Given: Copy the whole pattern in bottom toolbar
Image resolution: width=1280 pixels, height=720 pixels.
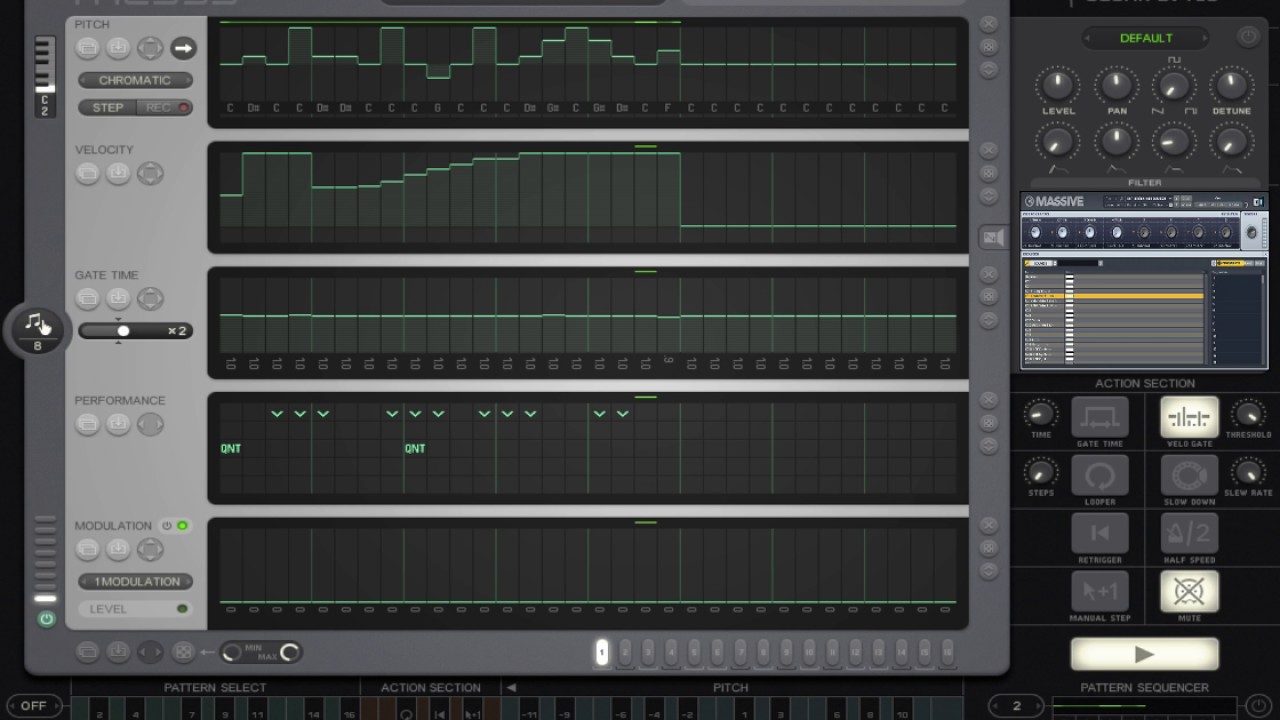Looking at the screenshot, I should pos(87,652).
